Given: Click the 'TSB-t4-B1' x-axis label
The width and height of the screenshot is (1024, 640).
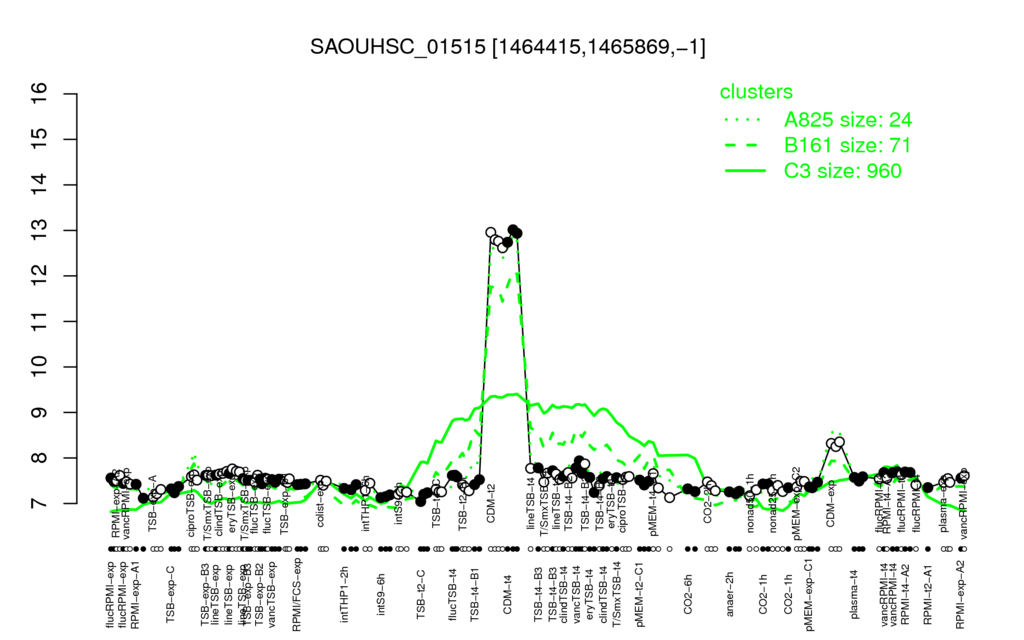Looking at the screenshot, I should click(x=475, y=594).
